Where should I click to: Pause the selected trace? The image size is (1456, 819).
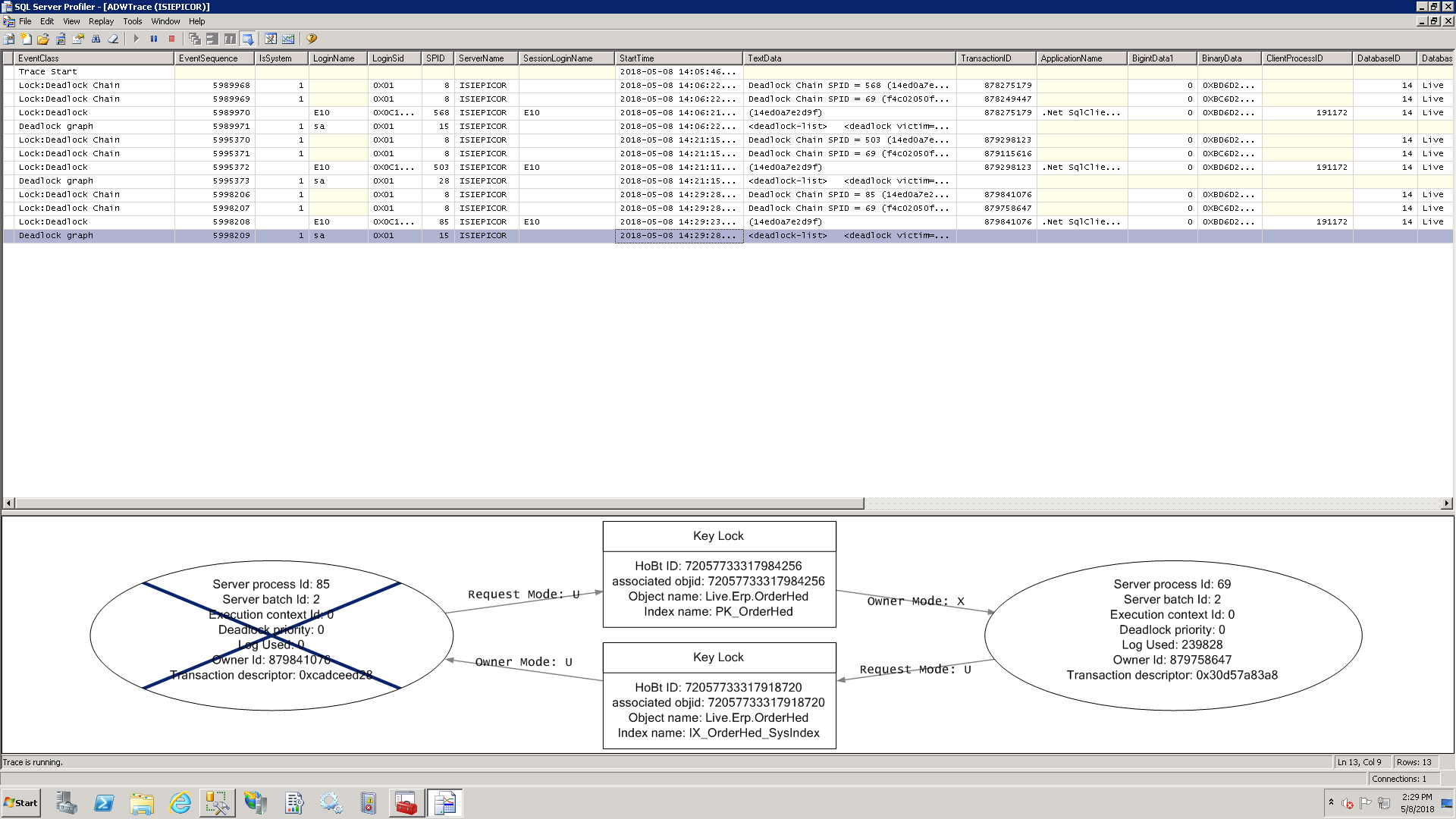(x=154, y=39)
